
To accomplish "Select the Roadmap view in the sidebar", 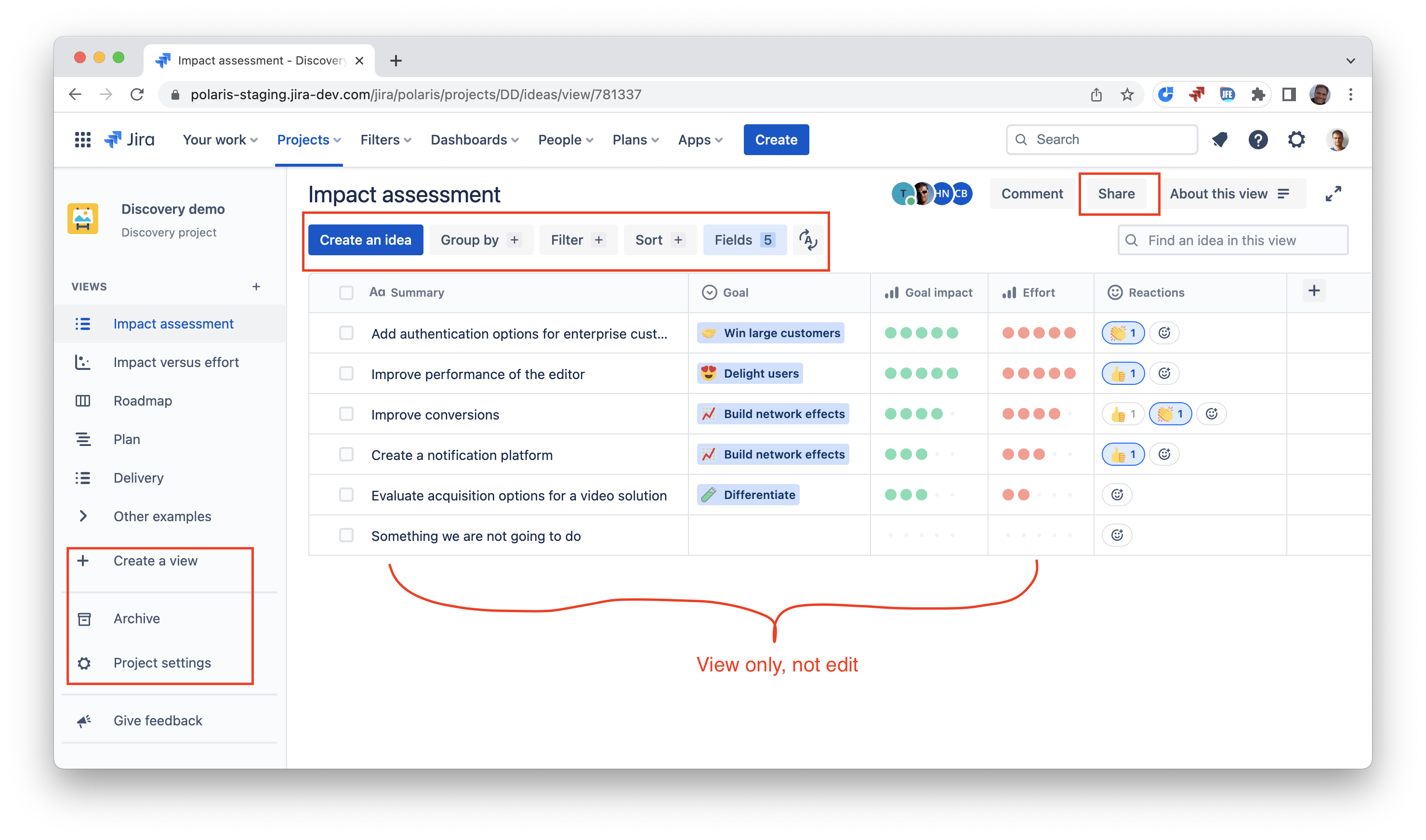I will [142, 400].
